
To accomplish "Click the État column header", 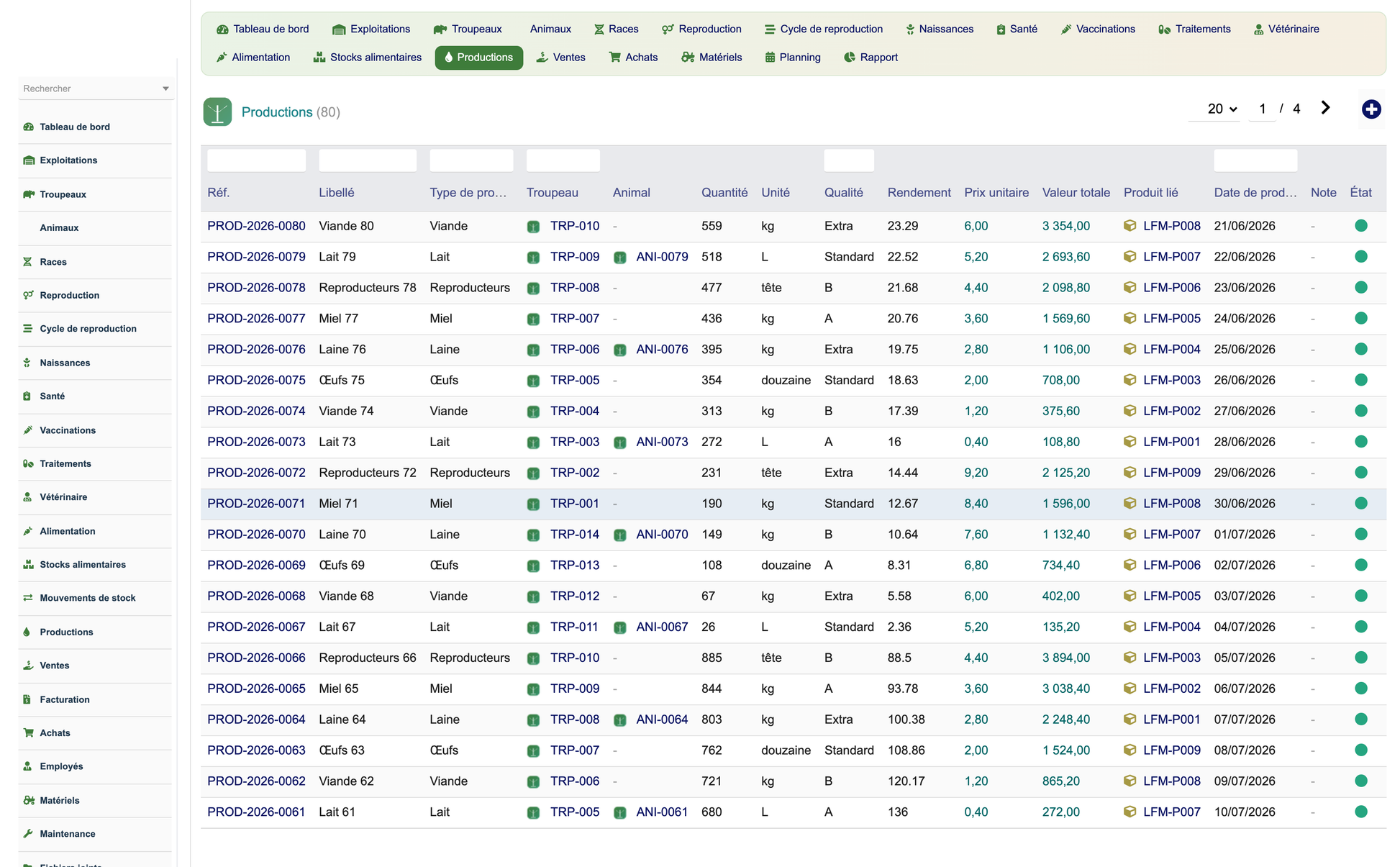I will (1360, 193).
